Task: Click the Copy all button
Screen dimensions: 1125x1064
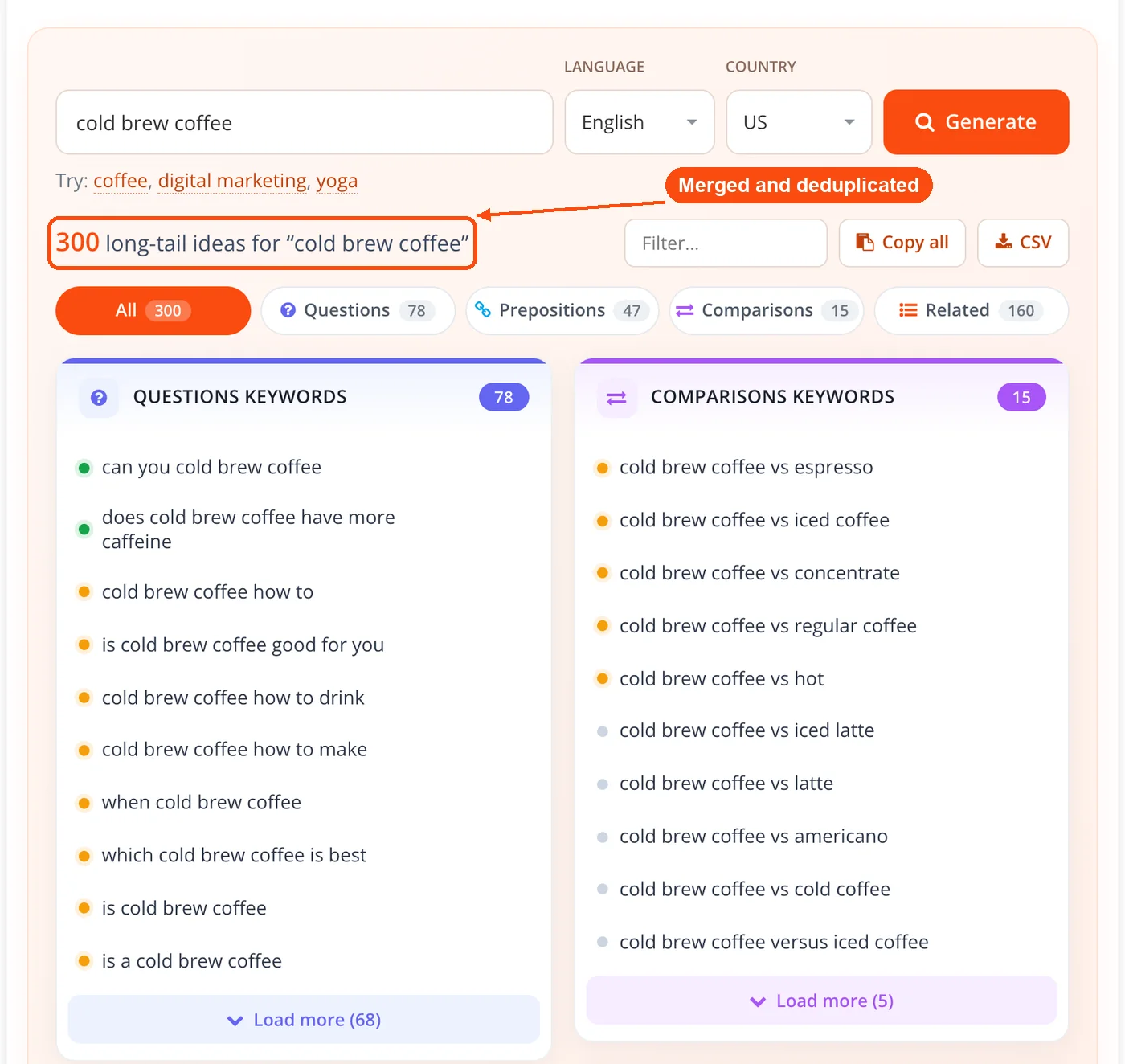Action: (902, 243)
